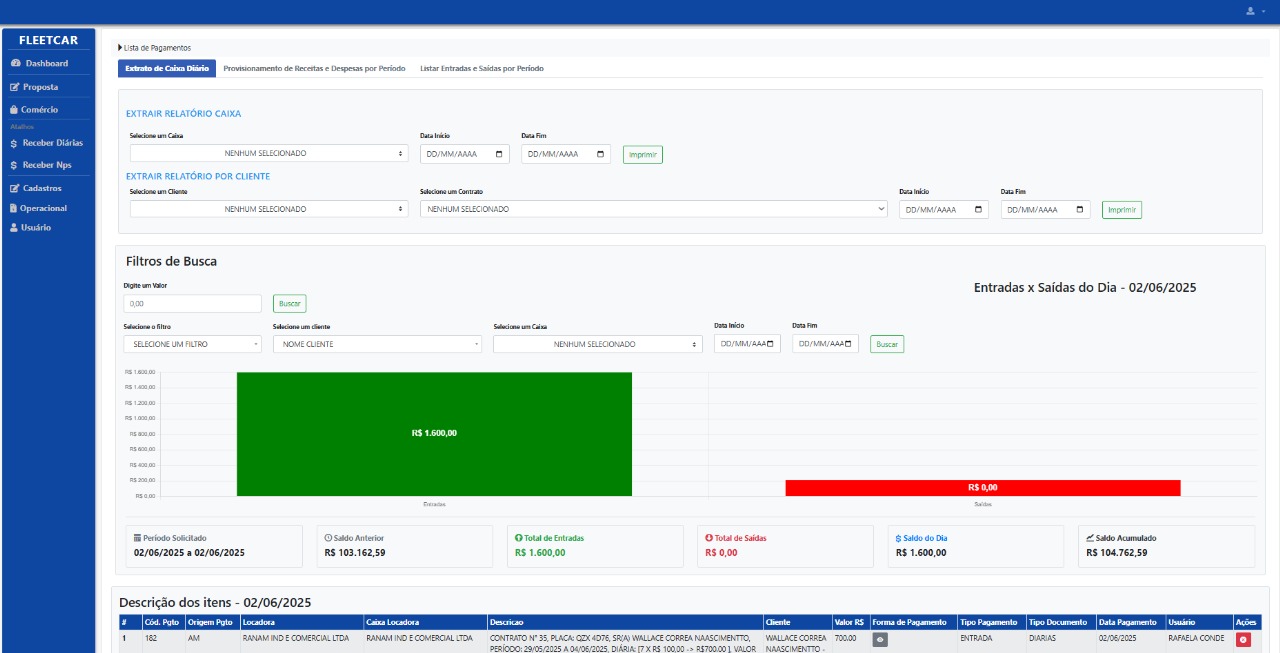
Task: Click Data Fim field in Relatório Caixa
Action: pos(566,154)
